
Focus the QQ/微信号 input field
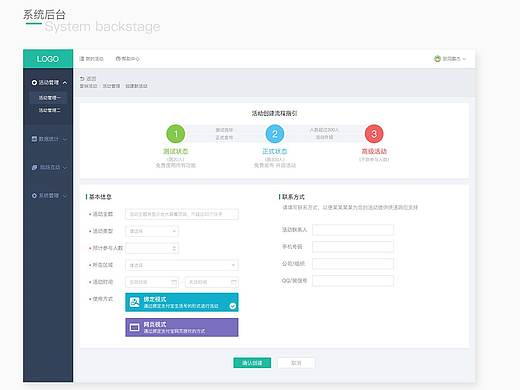pyautogui.click(x=353, y=281)
